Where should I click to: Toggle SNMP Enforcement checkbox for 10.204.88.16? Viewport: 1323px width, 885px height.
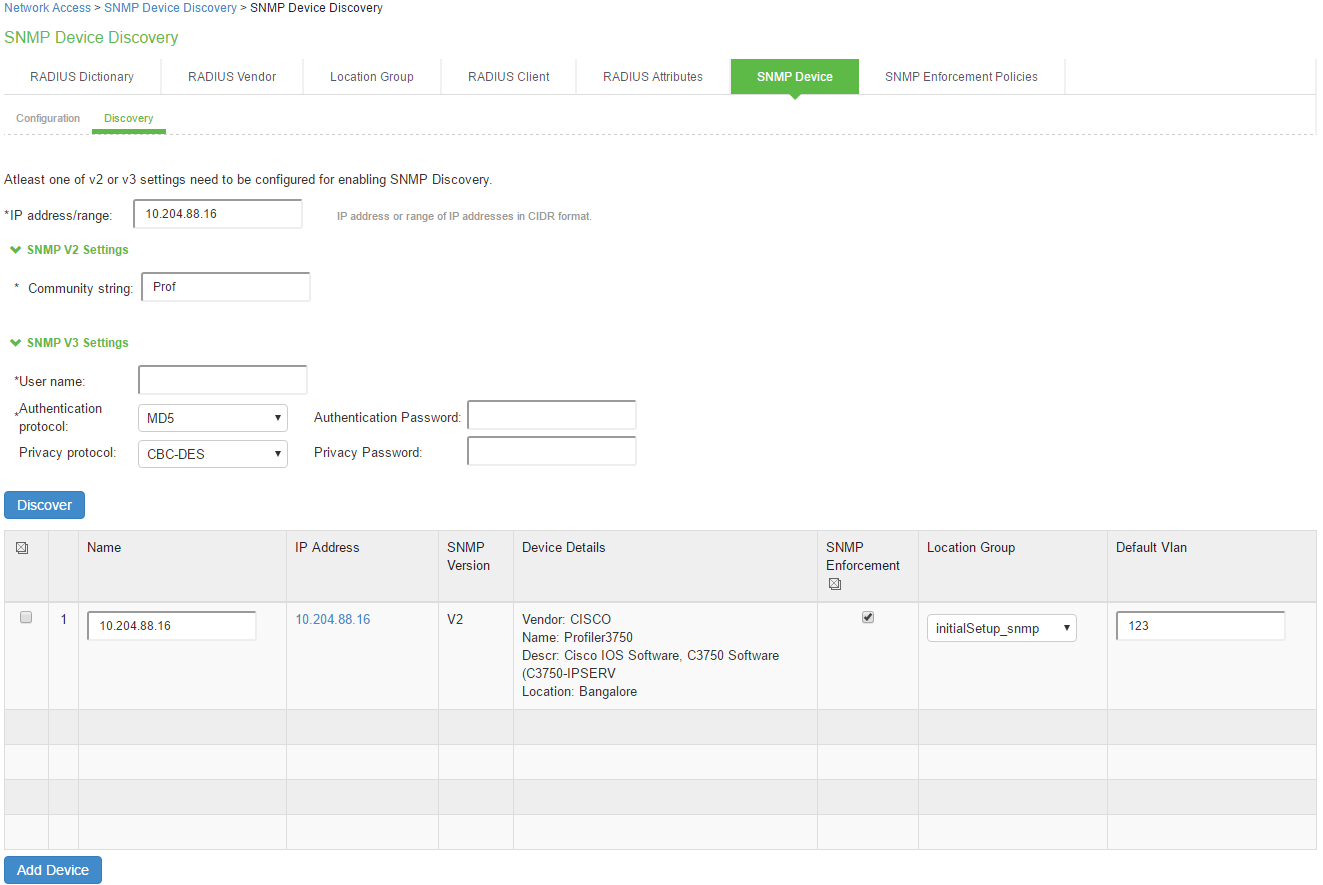pos(867,618)
